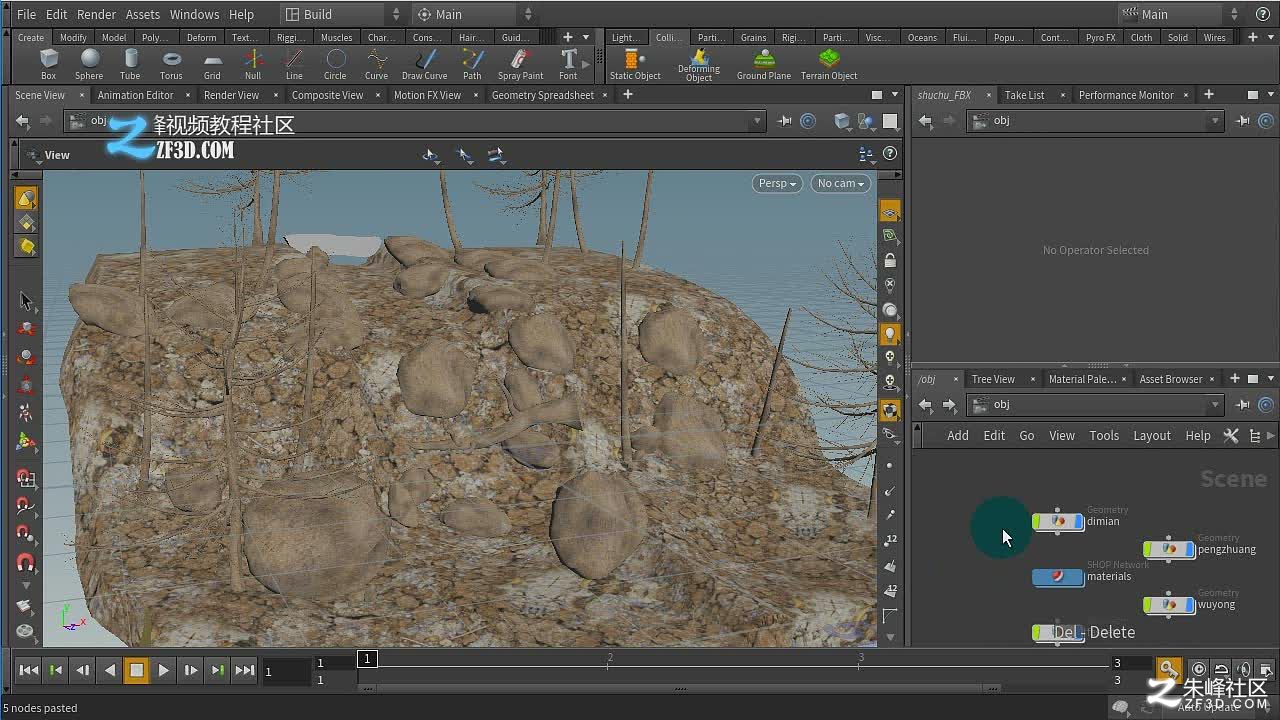Expand parameter pane obj path dropdown

[x=1215, y=121]
